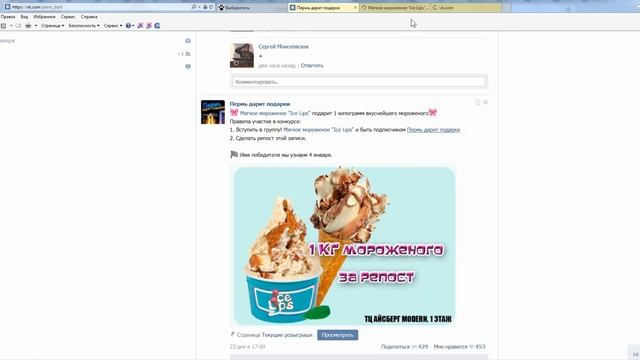The image size is (640, 360).
Task: Click the Home icon in command bar
Action: coord(3,26)
